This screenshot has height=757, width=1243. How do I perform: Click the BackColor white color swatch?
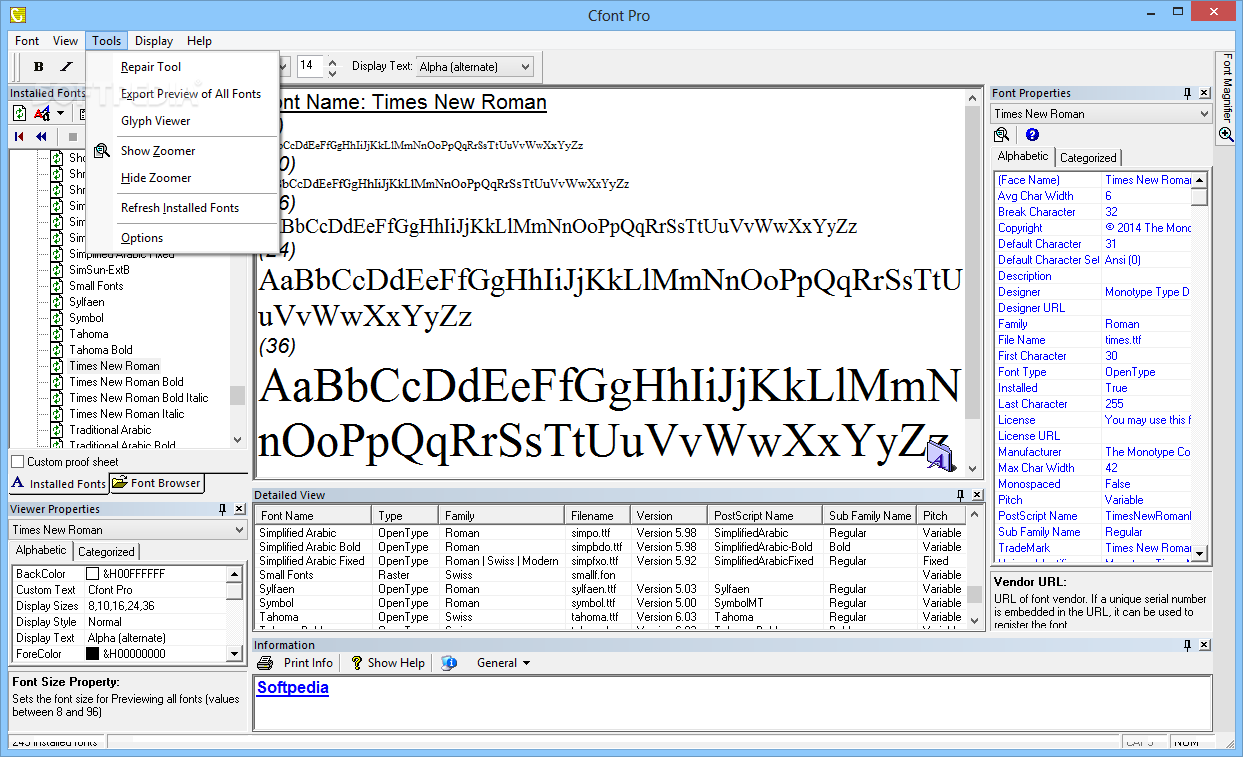point(92,574)
